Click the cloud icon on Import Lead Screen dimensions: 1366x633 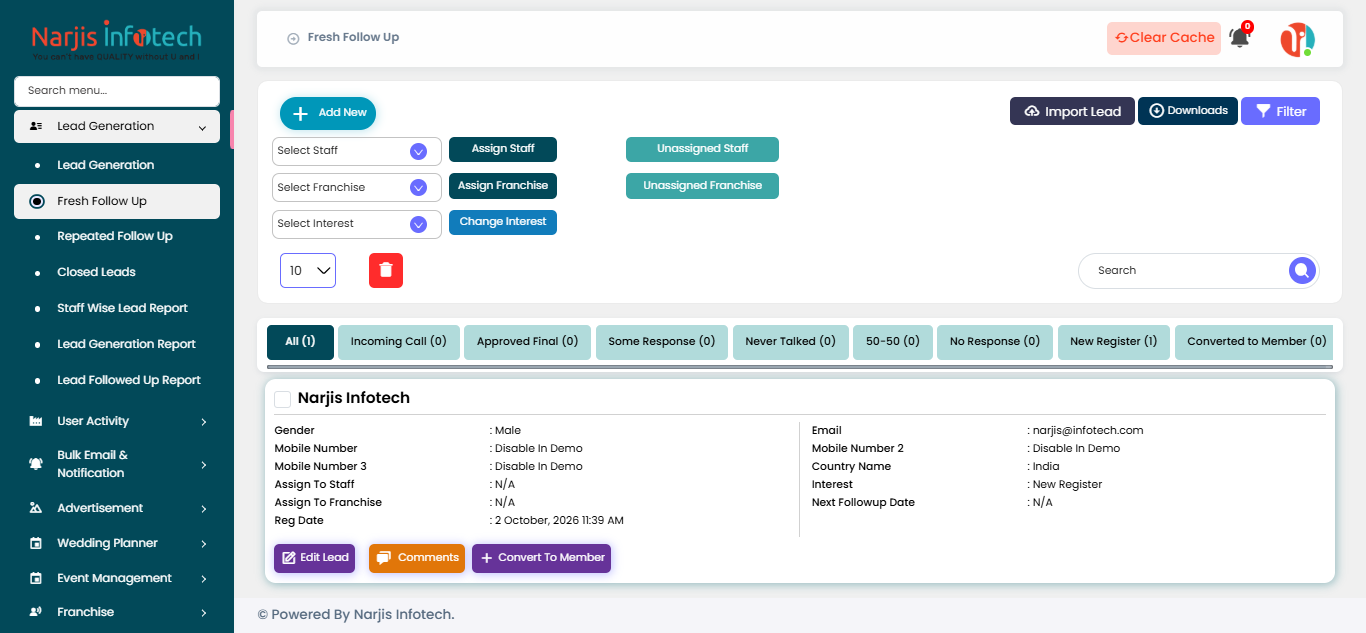[x=1032, y=111]
